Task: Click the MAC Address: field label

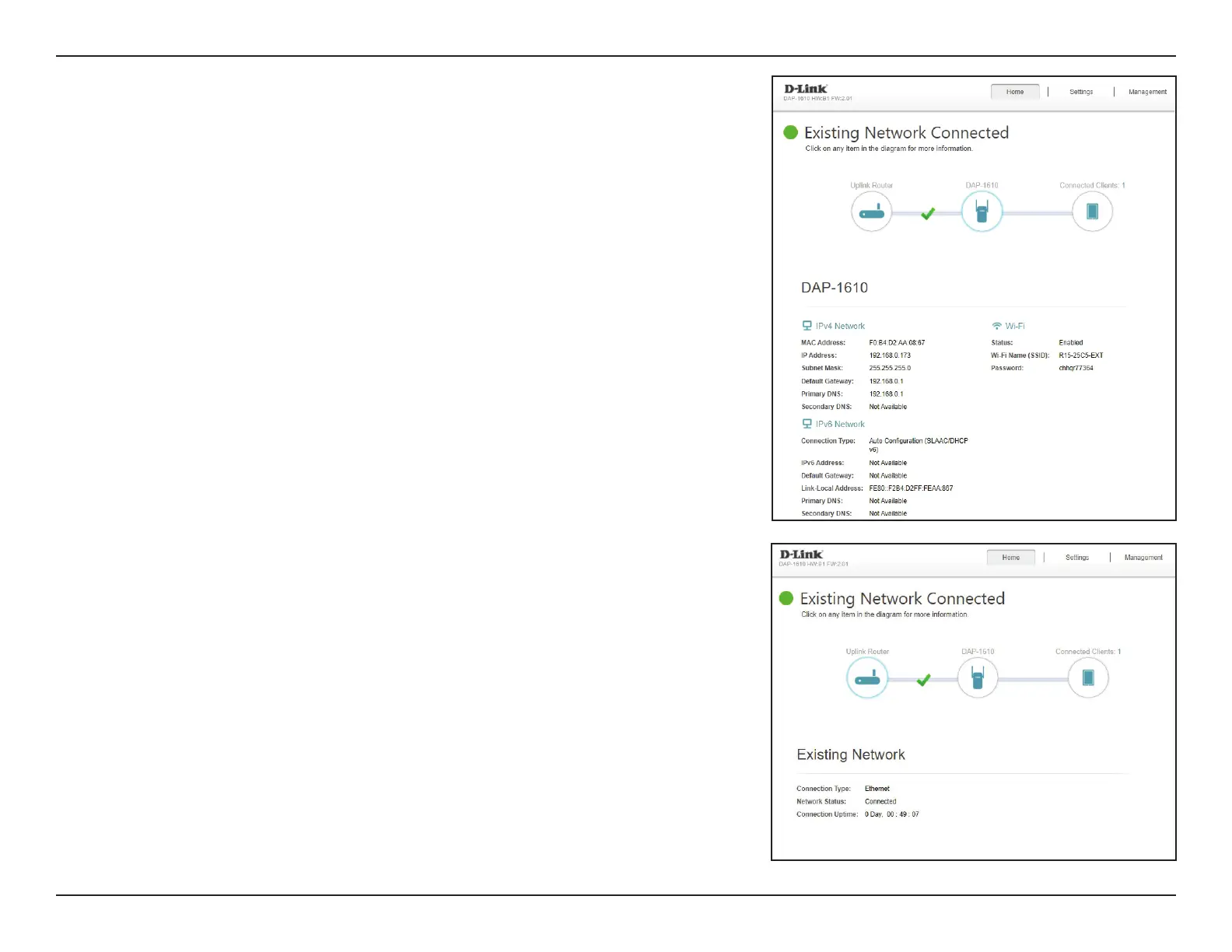Action: (823, 342)
